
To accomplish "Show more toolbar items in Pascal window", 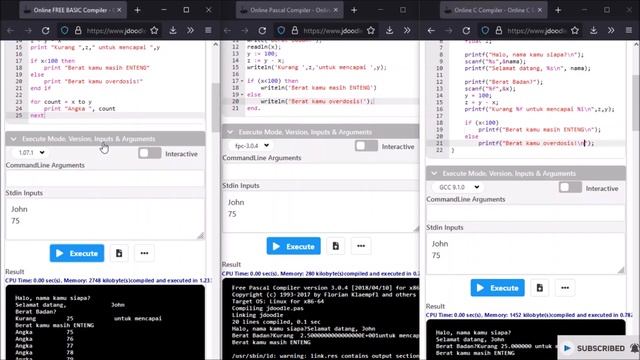I will (407, 30).
